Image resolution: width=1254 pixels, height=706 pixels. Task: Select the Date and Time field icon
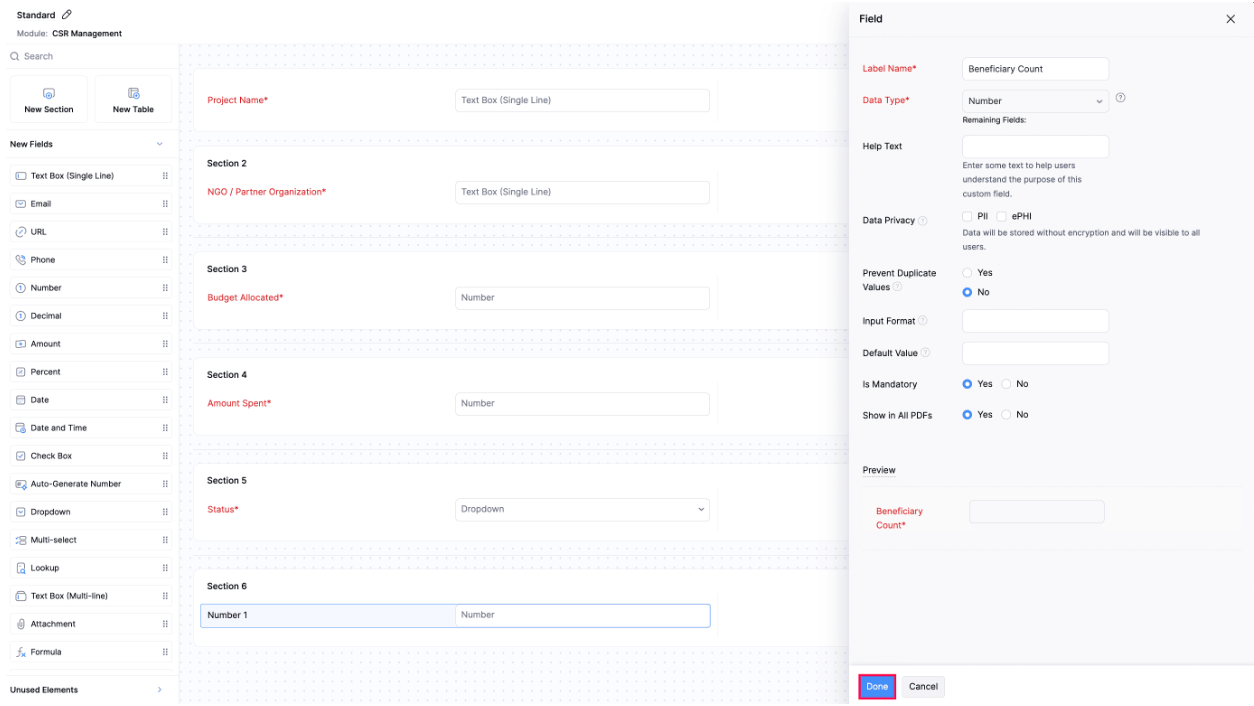pyautogui.click(x=22, y=427)
